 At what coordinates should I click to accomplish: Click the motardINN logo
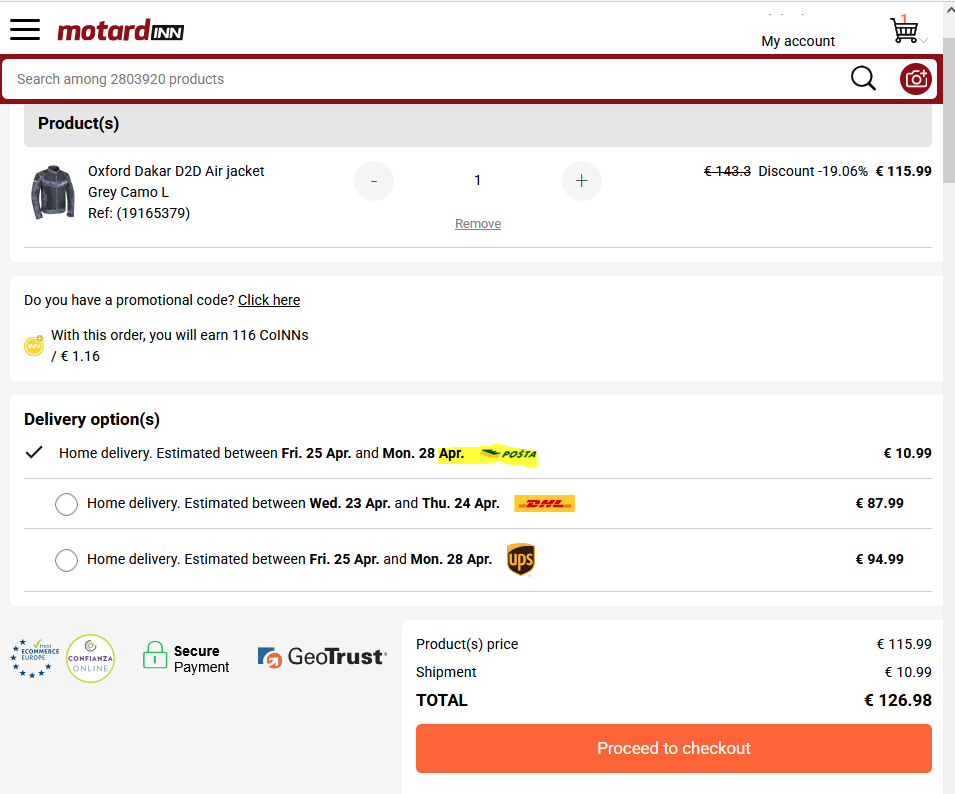(x=120, y=31)
